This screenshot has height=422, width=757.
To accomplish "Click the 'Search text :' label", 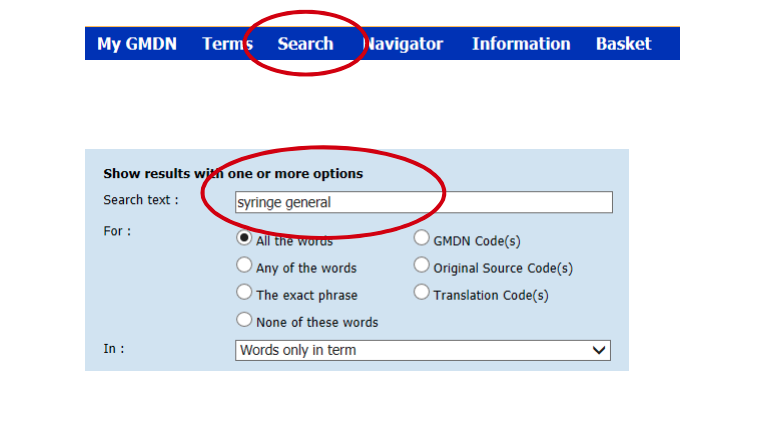I will click(x=141, y=200).
